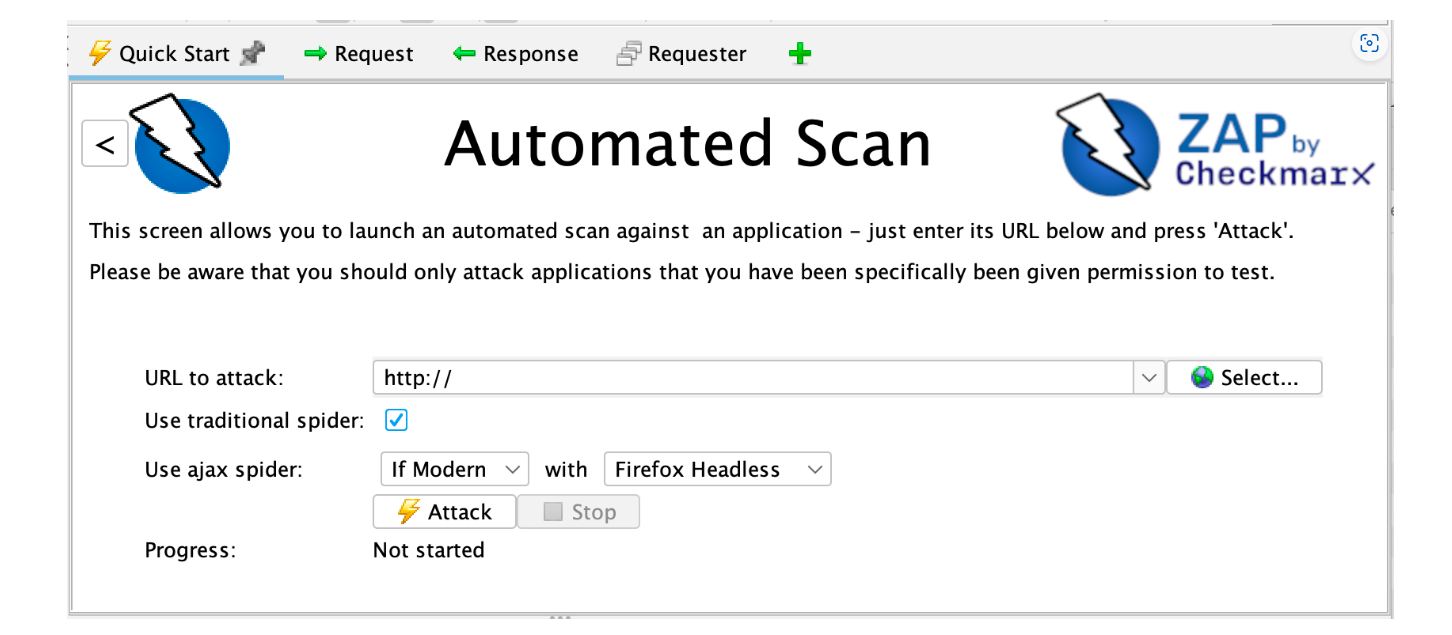Click the pin icon on Quick Start tab
Screen dimensions: 1452x635
[x=253, y=54]
